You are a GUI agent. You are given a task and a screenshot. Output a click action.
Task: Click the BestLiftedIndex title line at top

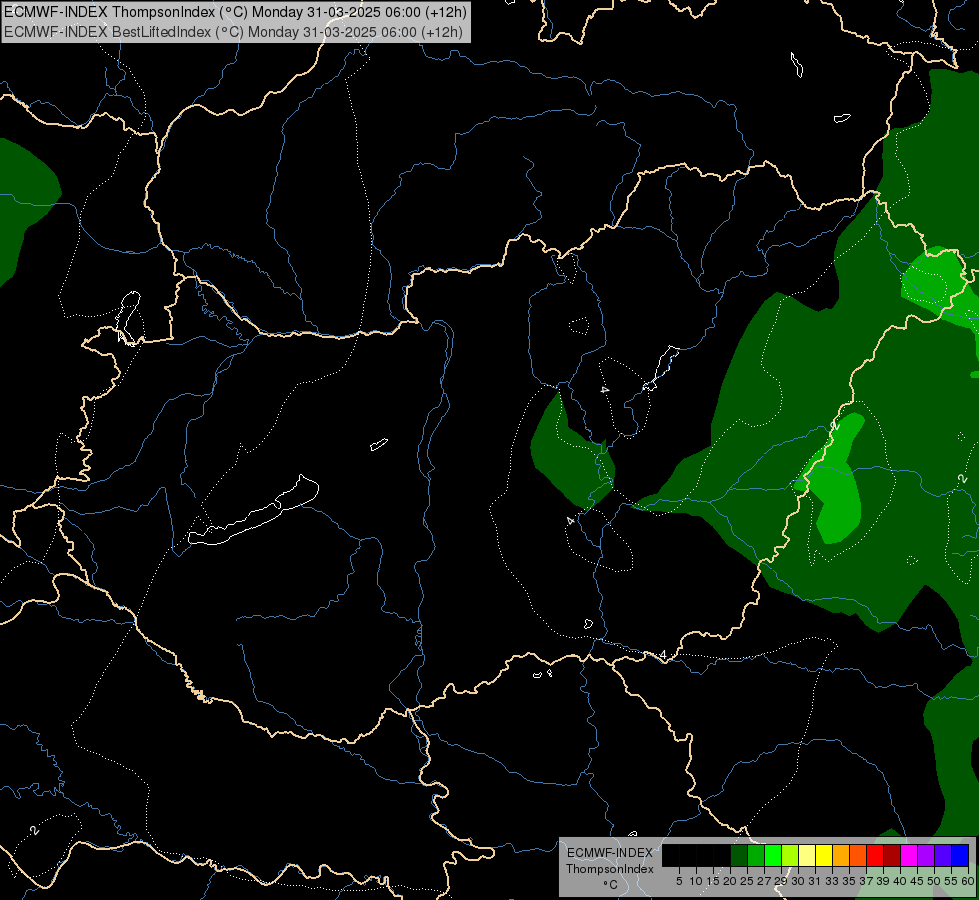pos(233,32)
